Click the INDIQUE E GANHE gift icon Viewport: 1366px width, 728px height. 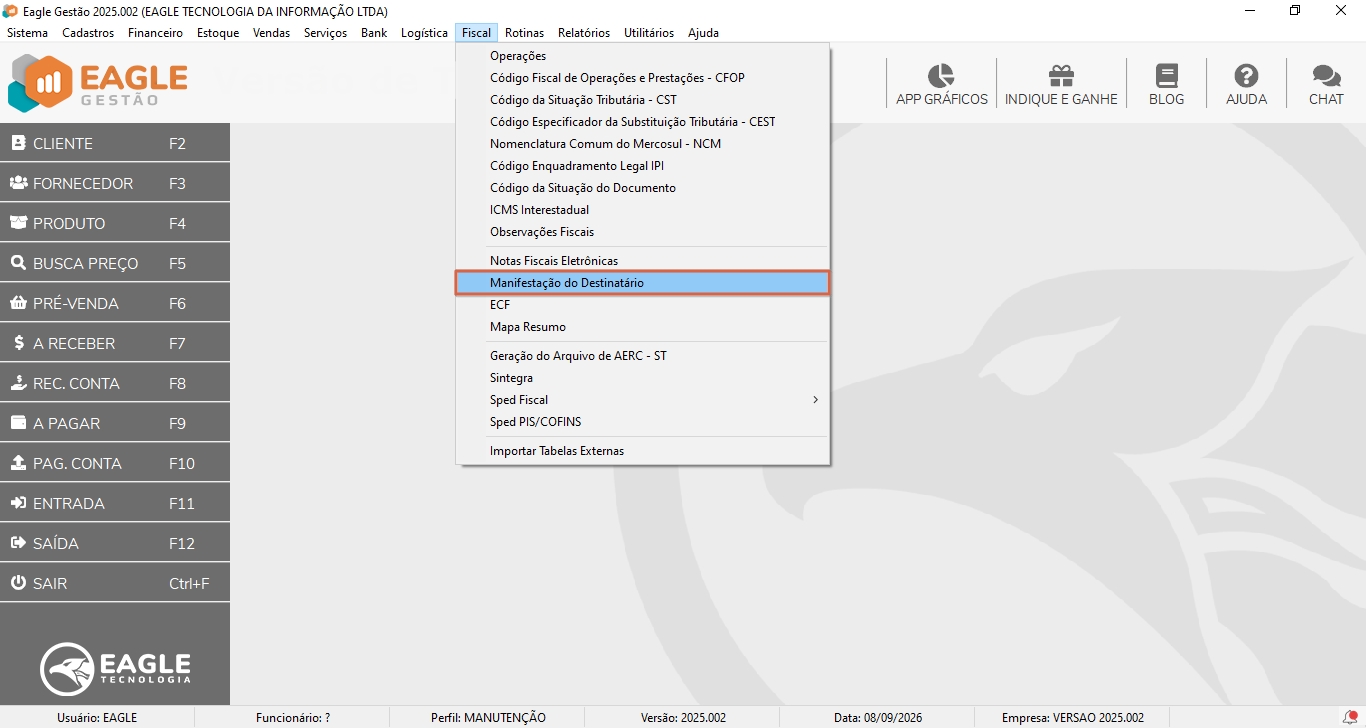[x=1061, y=76]
